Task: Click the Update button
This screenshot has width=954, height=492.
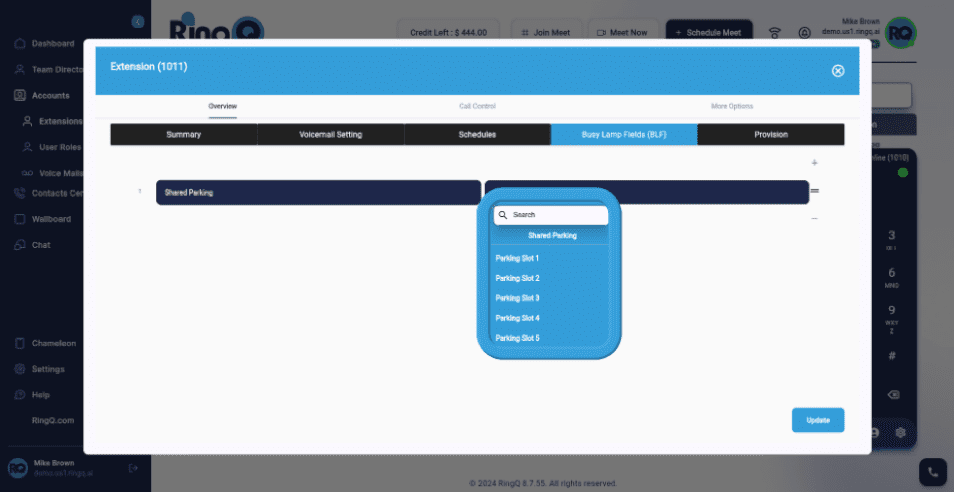Action: pos(818,420)
